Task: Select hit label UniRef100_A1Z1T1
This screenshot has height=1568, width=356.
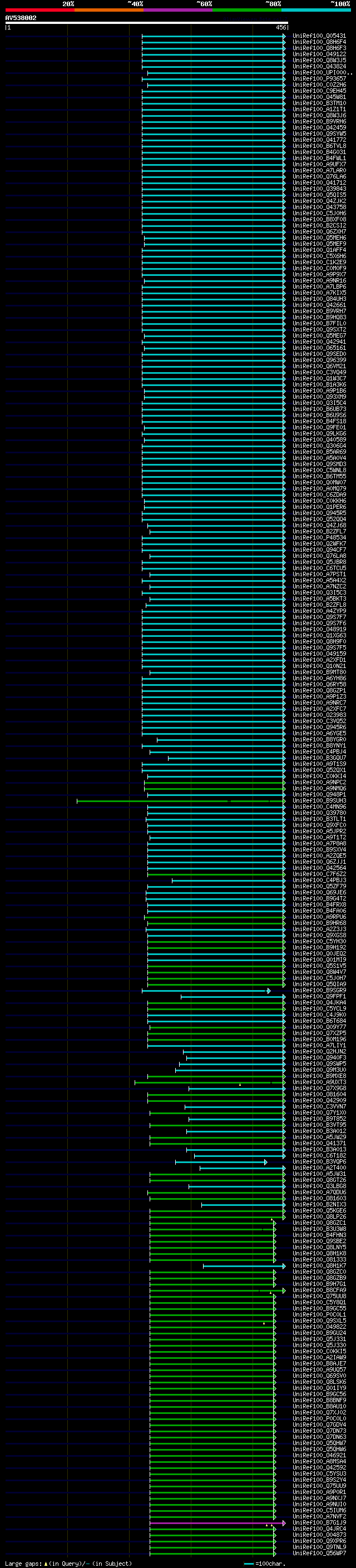Action: (319, 110)
